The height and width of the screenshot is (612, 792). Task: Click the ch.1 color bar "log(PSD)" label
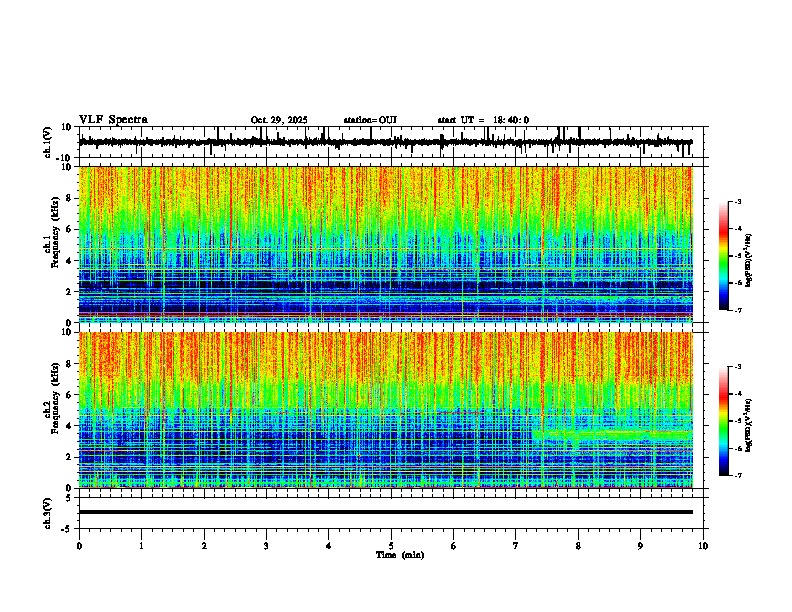(x=749, y=261)
